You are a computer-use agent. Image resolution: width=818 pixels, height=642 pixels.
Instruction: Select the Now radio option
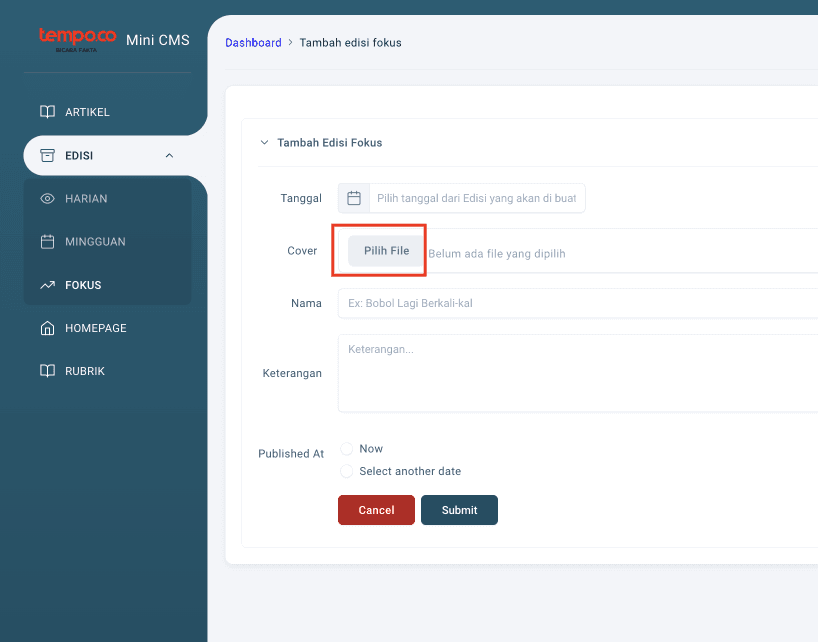coord(346,449)
